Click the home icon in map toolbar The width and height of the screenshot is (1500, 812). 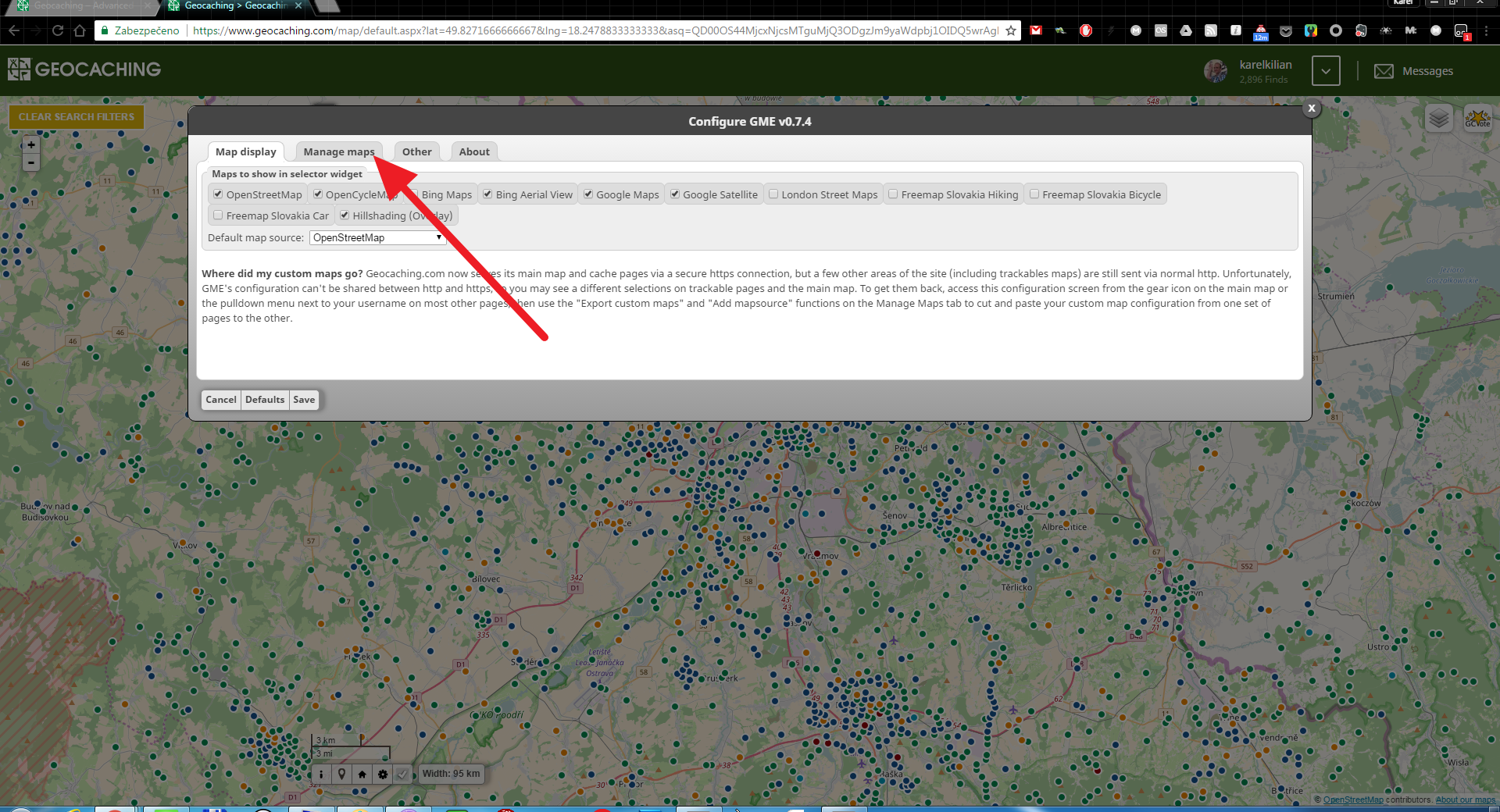362,774
